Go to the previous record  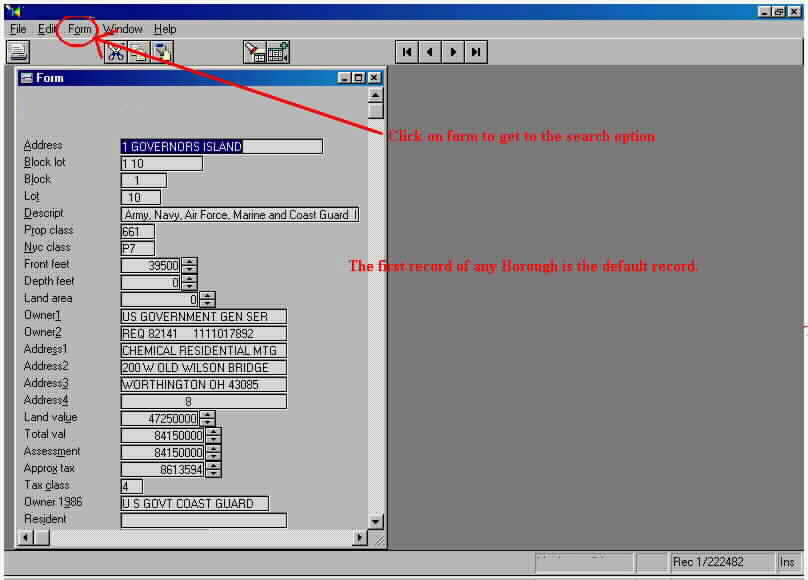(x=430, y=52)
